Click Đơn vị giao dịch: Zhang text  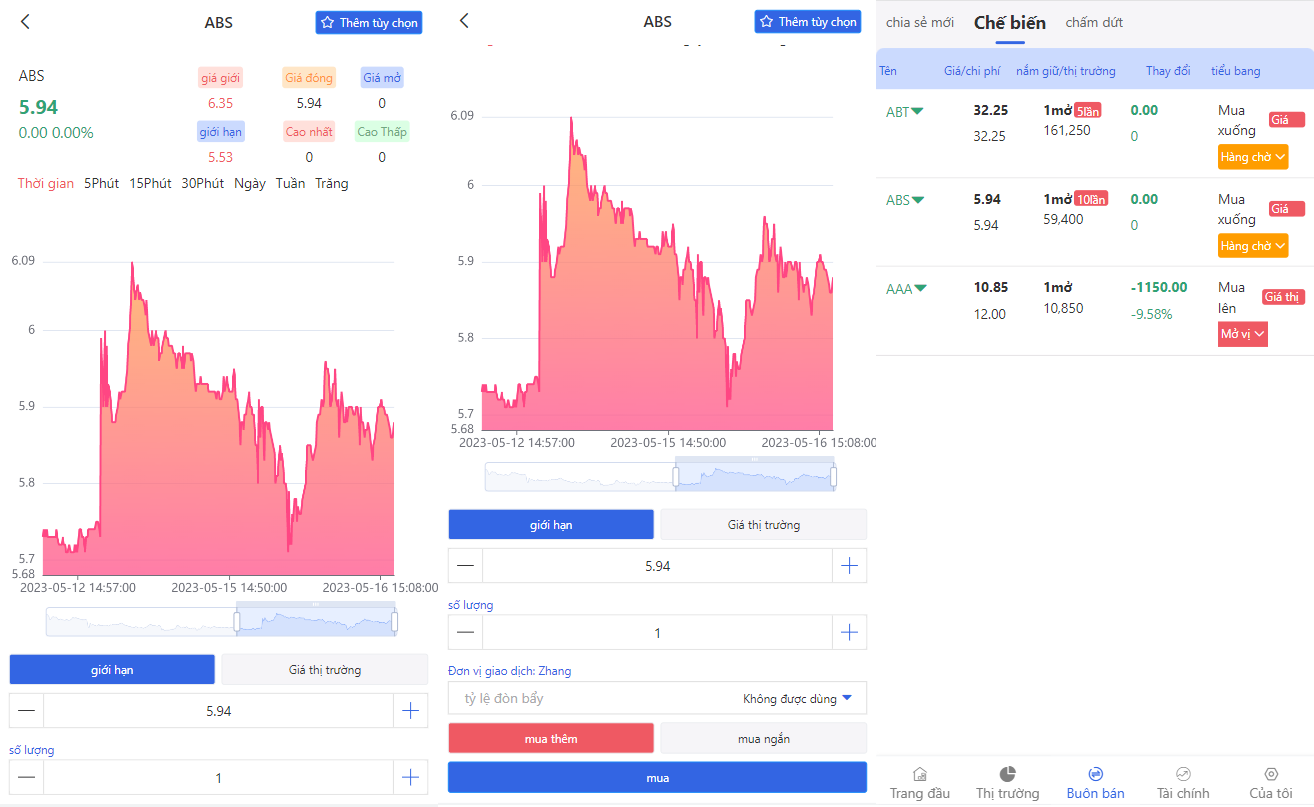click(x=510, y=671)
